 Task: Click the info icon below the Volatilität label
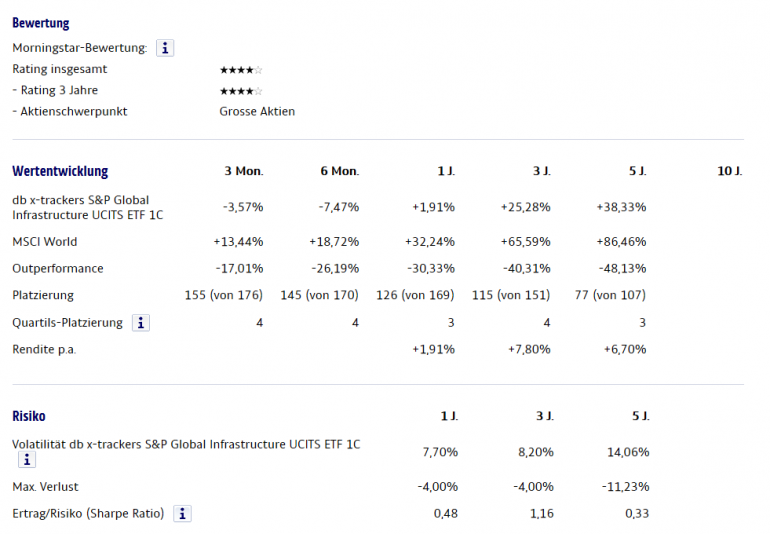pyautogui.click(x=26, y=460)
